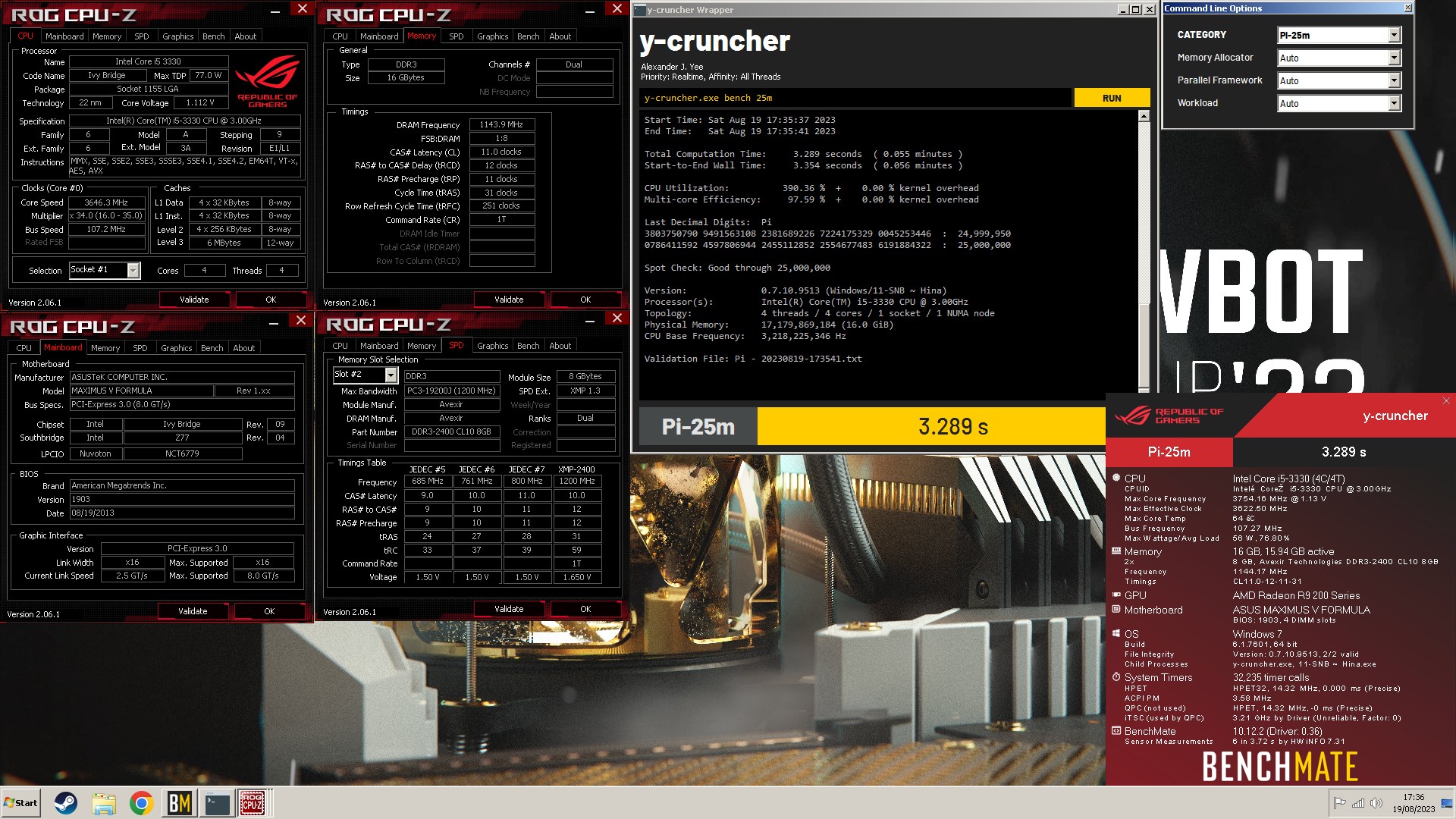
Task: Open the network tray icon
Action: (1357, 803)
